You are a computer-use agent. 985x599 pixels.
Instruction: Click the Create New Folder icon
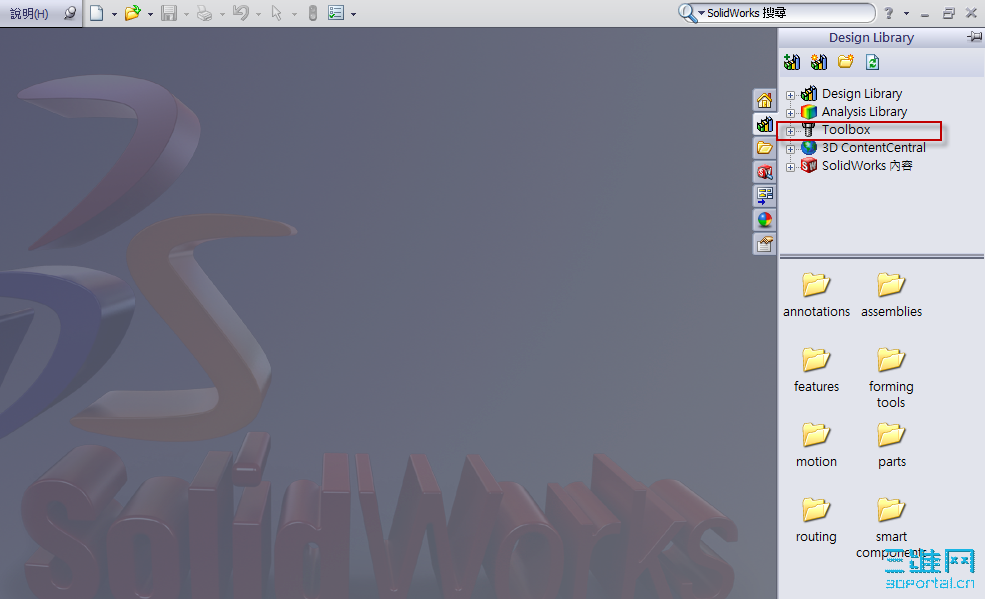tap(846, 62)
